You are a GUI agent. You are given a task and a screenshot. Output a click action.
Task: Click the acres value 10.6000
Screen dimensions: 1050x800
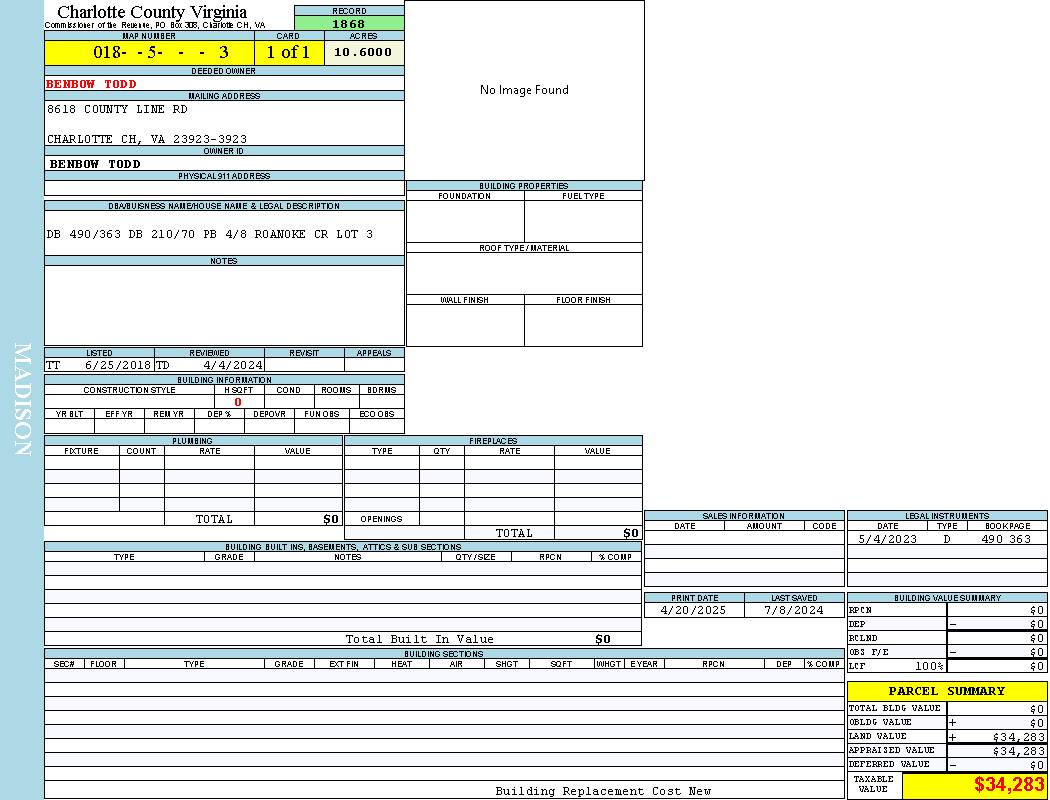tap(363, 52)
